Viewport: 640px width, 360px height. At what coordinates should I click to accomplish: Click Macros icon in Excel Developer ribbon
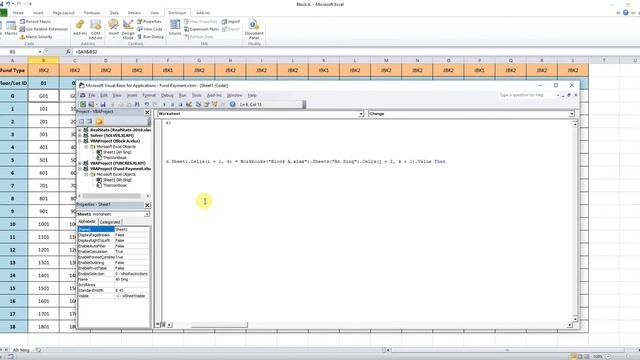[x=11, y=29]
